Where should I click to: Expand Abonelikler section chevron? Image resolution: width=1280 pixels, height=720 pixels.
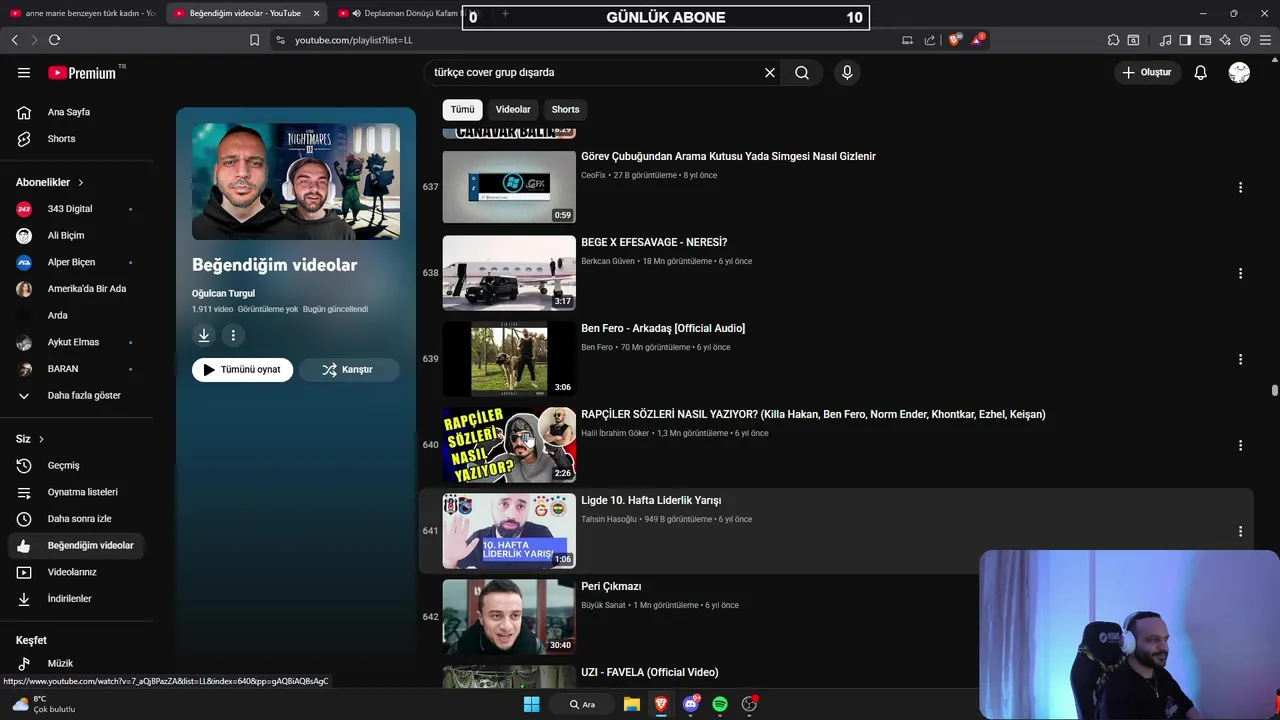tap(81, 182)
